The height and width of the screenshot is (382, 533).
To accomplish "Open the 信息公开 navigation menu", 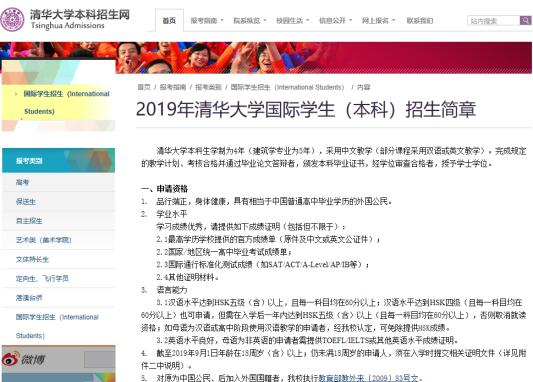I will coord(332,21).
